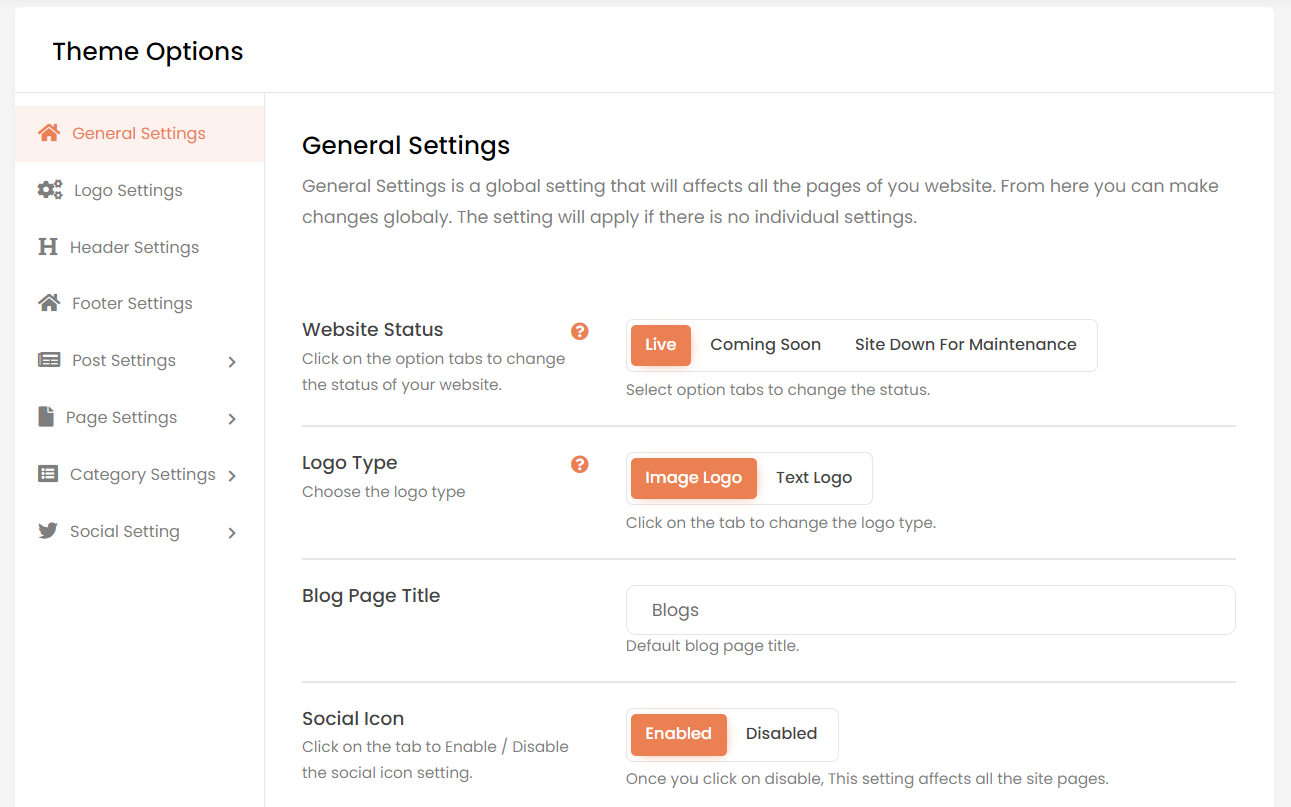
Task: Click the Twitter bird icon beside Social Setting
Action: [x=48, y=531]
